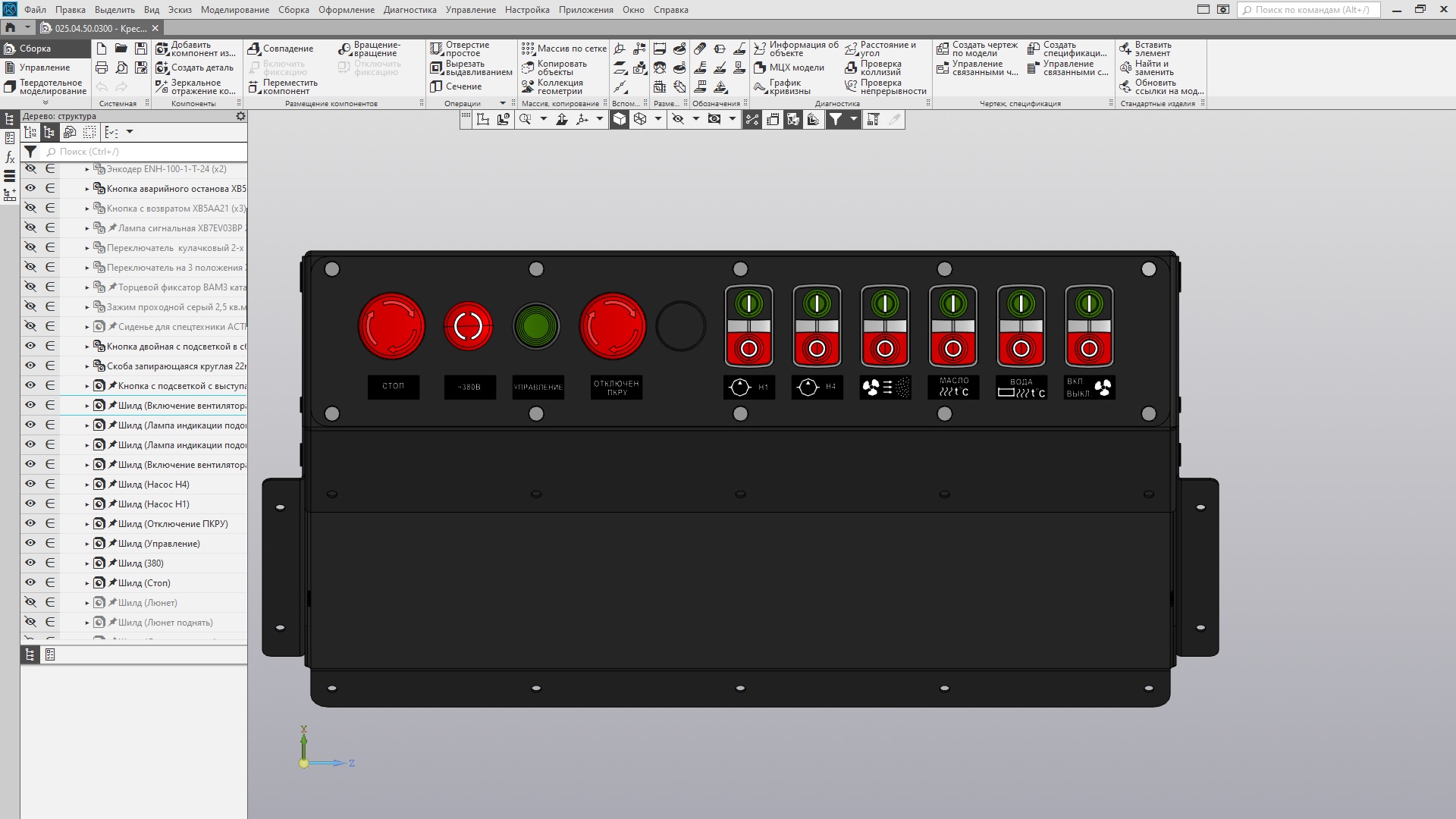Hide the Шилд (Стоп) component
This screenshot has height=819, width=1456.
[30, 582]
